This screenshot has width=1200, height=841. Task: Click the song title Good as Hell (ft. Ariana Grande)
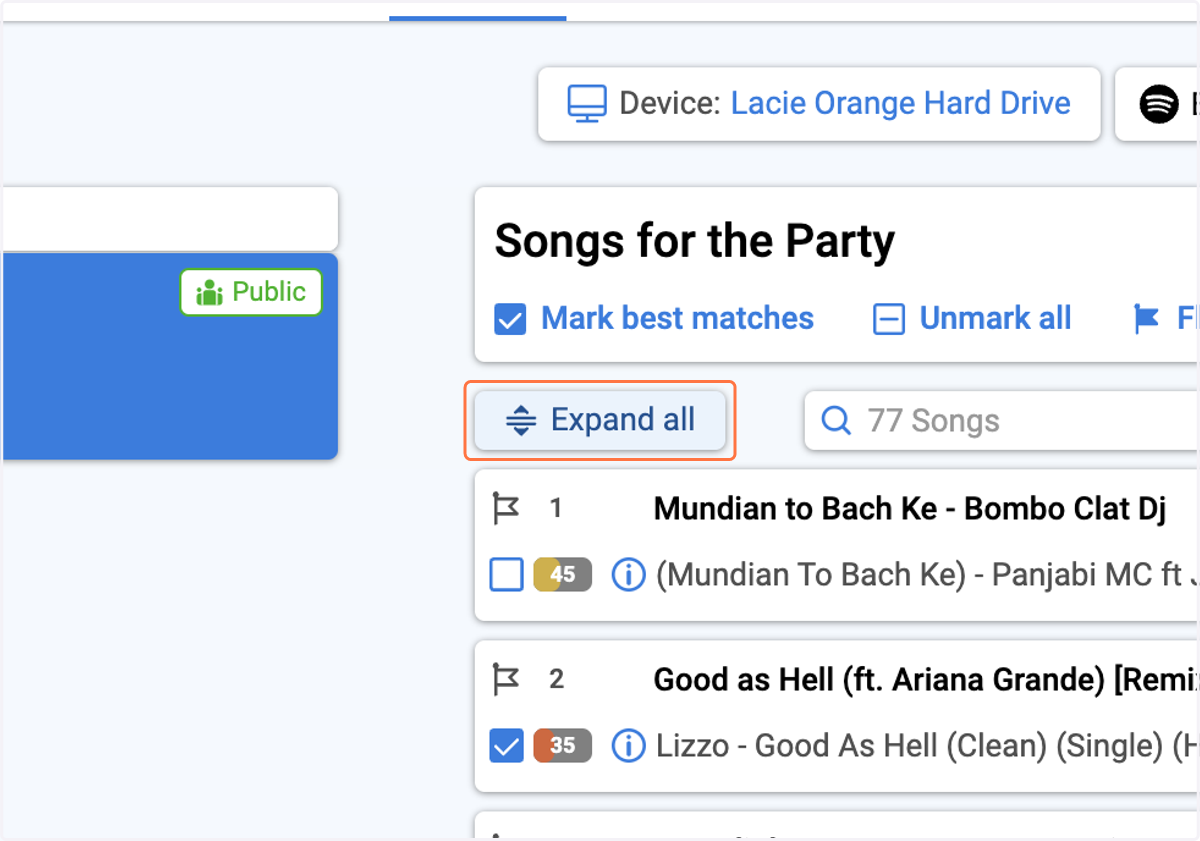coord(925,680)
